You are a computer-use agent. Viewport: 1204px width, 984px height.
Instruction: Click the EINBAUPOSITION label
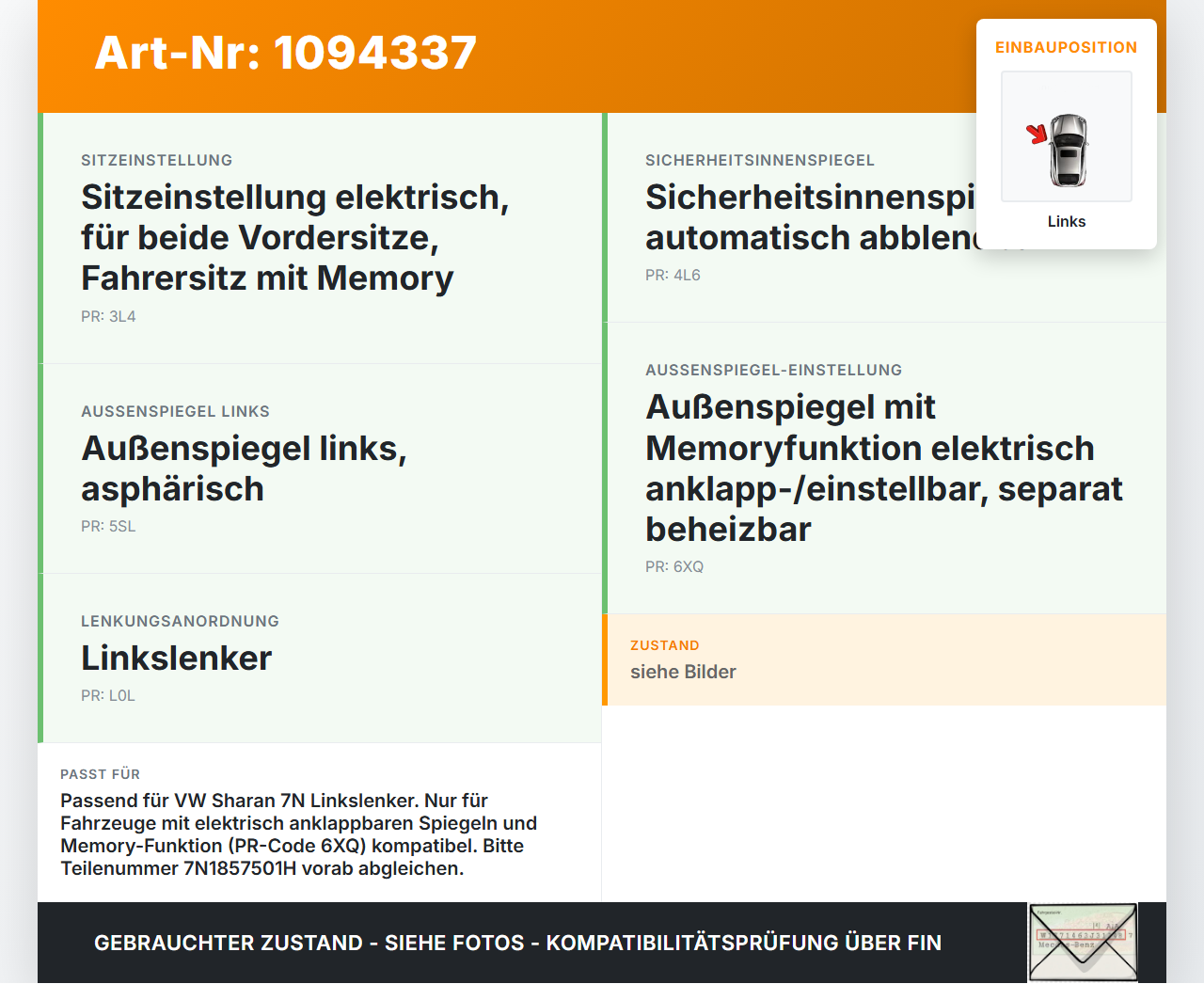(x=1067, y=47)
